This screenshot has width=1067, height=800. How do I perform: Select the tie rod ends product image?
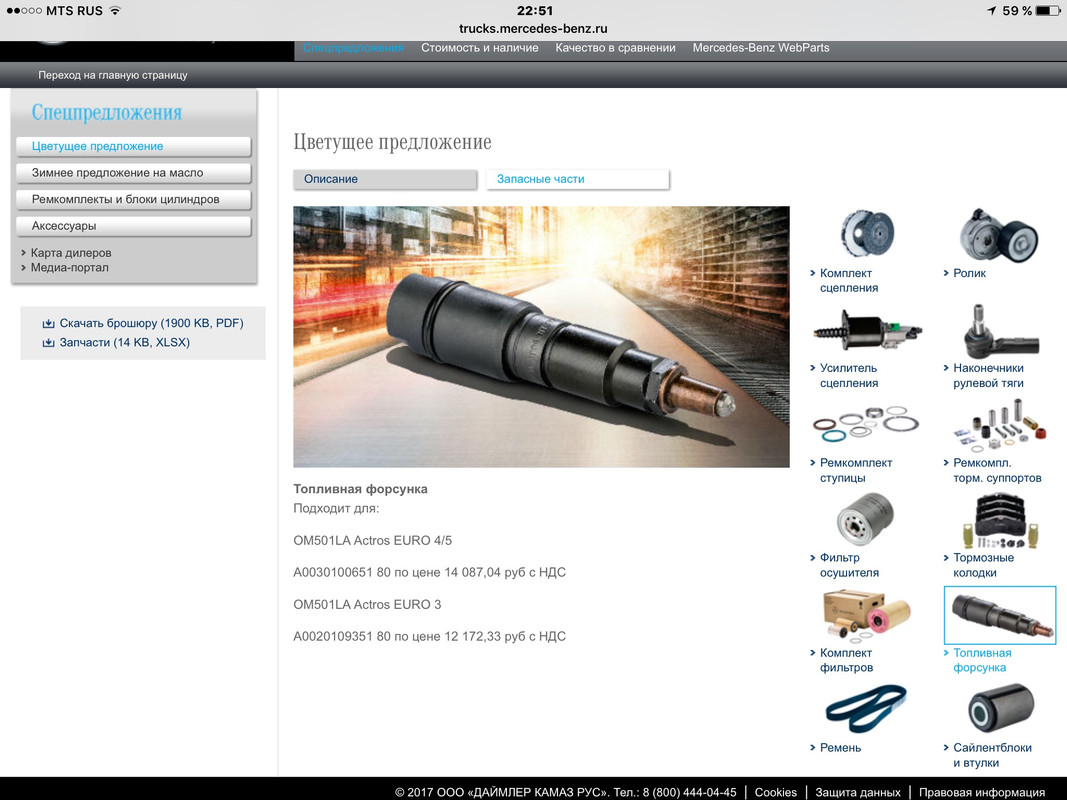tap(999, 331)
